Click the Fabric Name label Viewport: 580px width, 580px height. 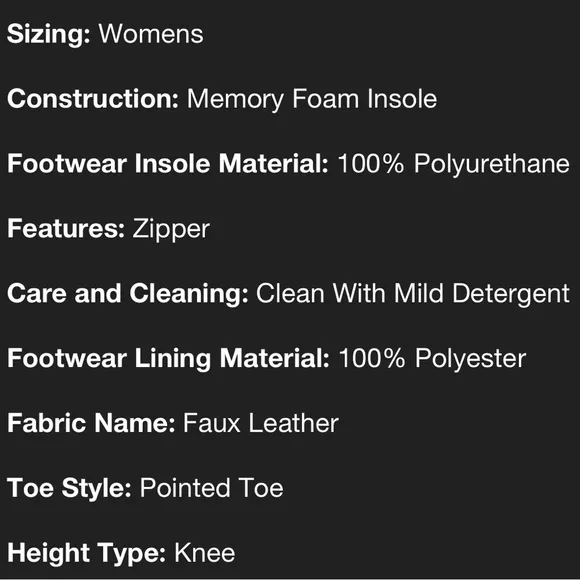(x=91, y=423)
